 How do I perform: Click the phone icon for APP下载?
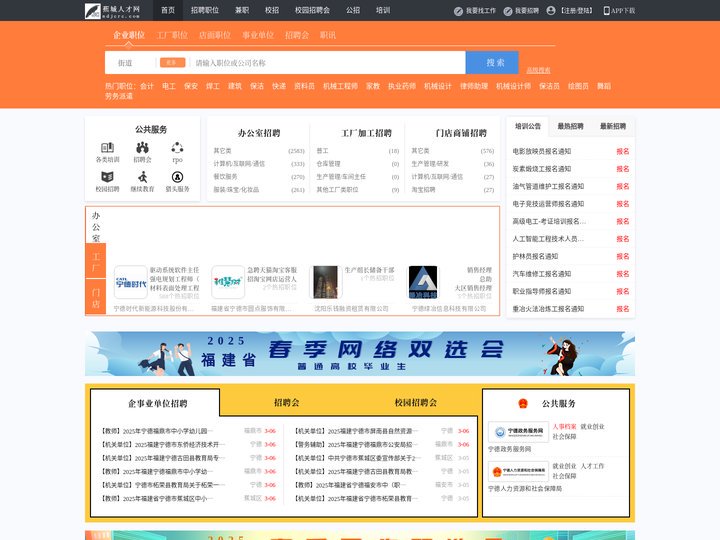pyautogui.click(x=607, y=11)
